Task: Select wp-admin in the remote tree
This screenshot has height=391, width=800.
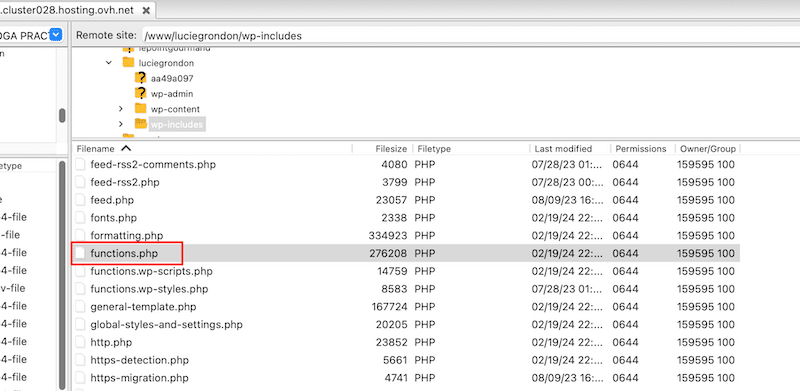Action: click(x=172, y=94)
